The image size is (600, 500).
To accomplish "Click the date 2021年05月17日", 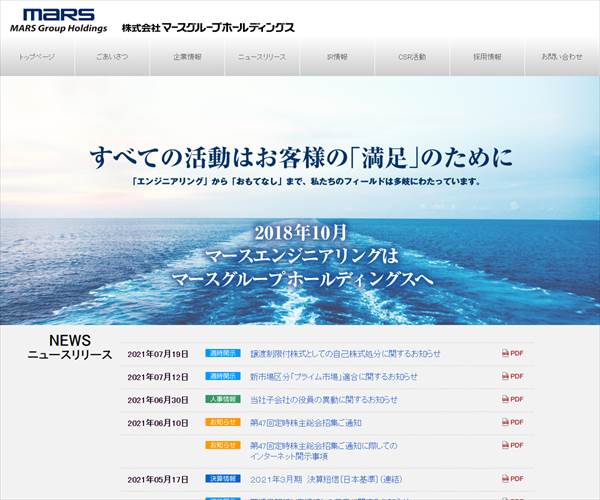I will 158,479.
